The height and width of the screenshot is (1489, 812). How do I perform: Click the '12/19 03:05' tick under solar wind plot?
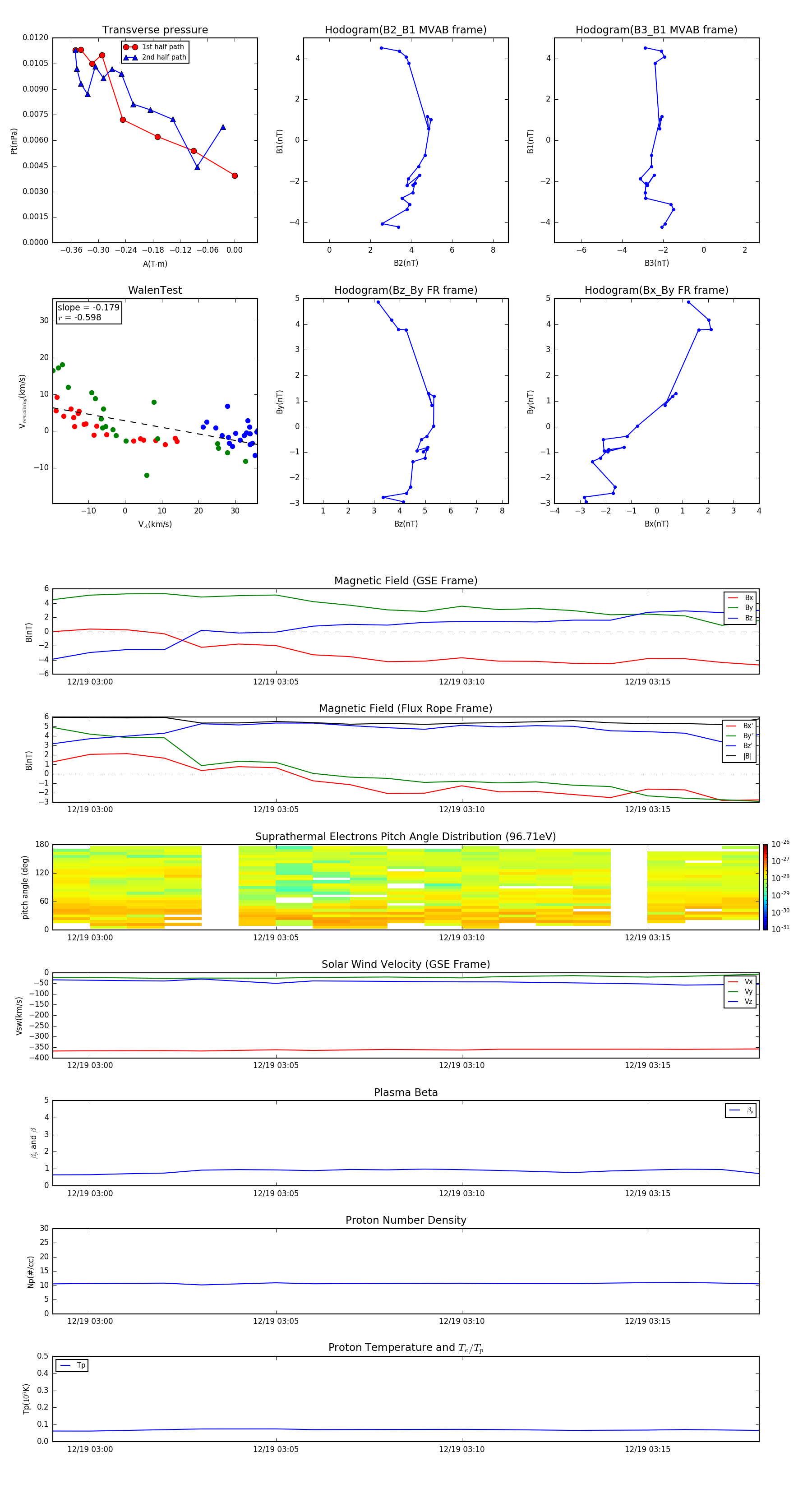click(x=276, y=1065)
